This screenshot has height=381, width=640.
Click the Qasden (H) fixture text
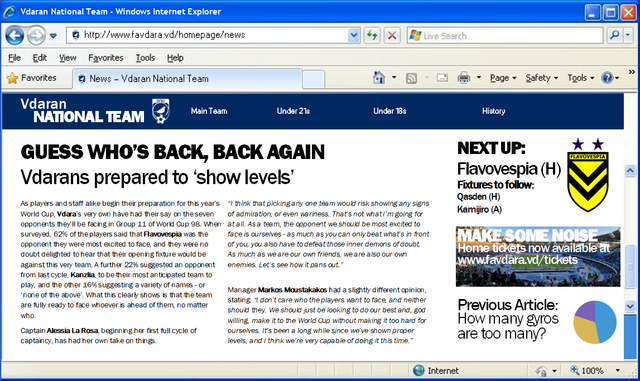(x=478, y=197)
